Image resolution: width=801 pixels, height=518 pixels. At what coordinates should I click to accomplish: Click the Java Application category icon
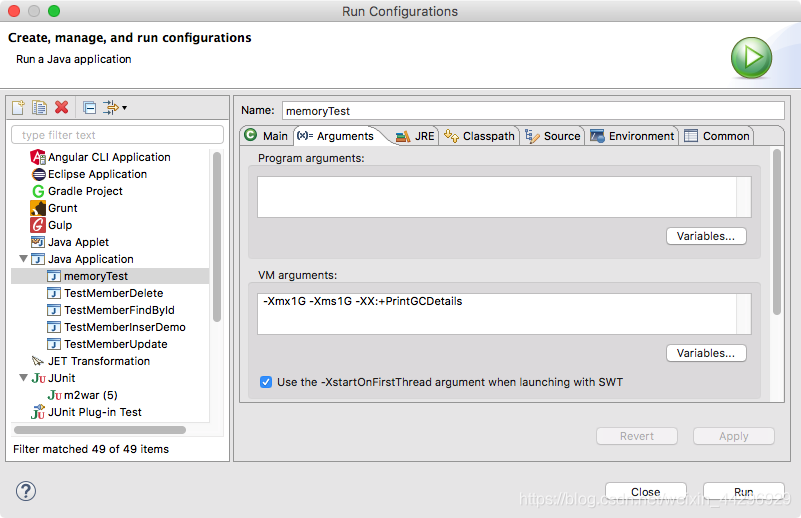(x=38, y=260)
